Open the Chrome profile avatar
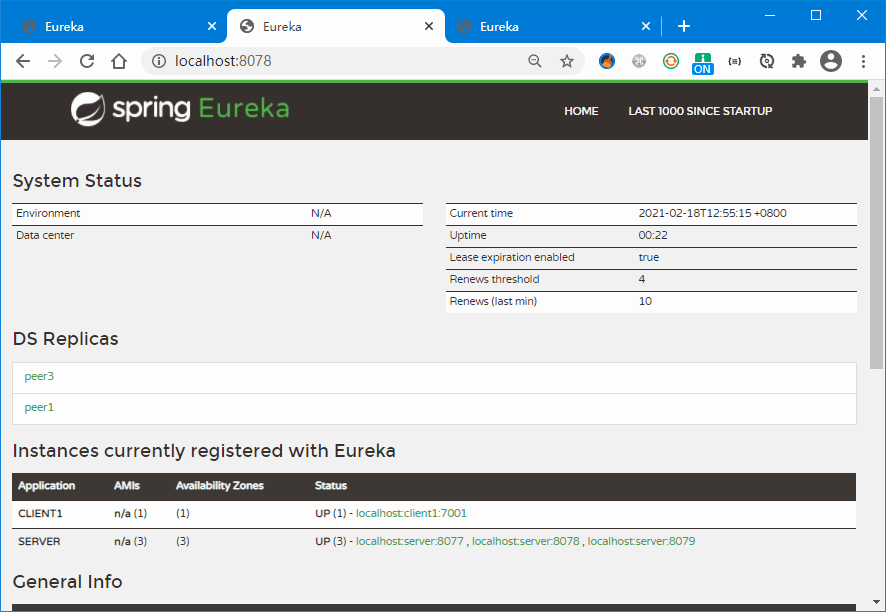The width and height of the screenshot is (886, 612). (x=831, y=61)
